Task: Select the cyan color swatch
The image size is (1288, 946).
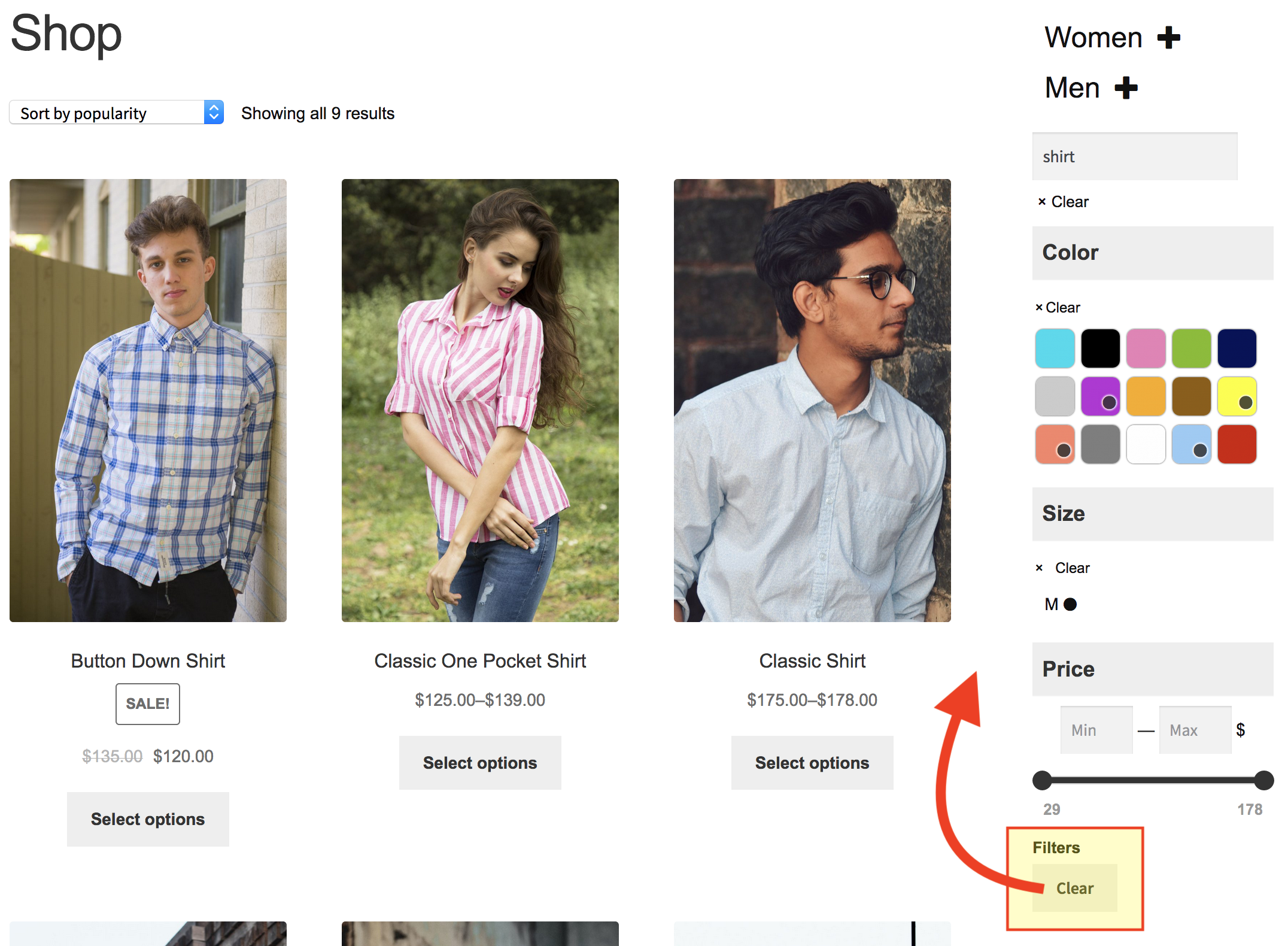Action: (1055, 348)
